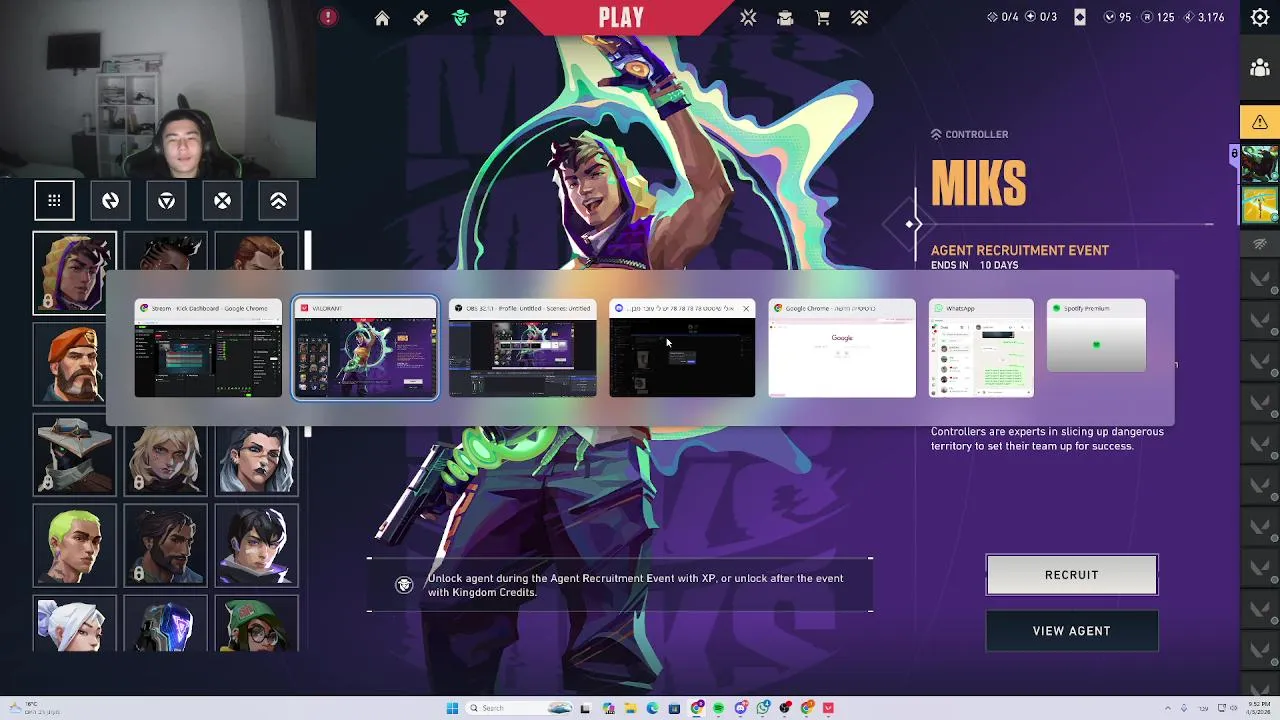1280x720 pixels.
Task: Click the RECRUIT button
Action: (1072, 575)
